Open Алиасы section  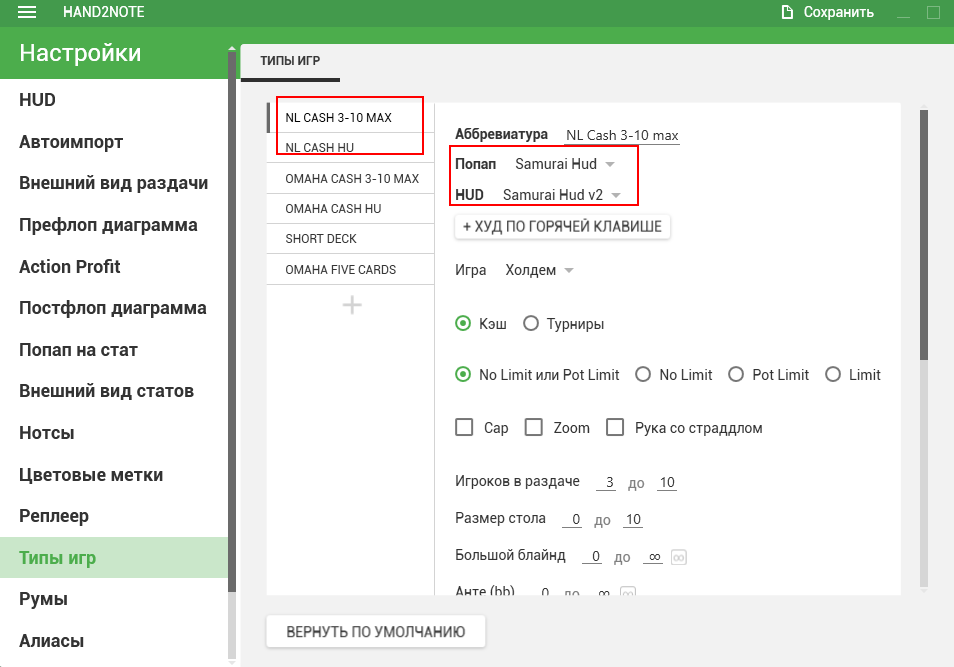pyautogui.click(x=114, y=641)
